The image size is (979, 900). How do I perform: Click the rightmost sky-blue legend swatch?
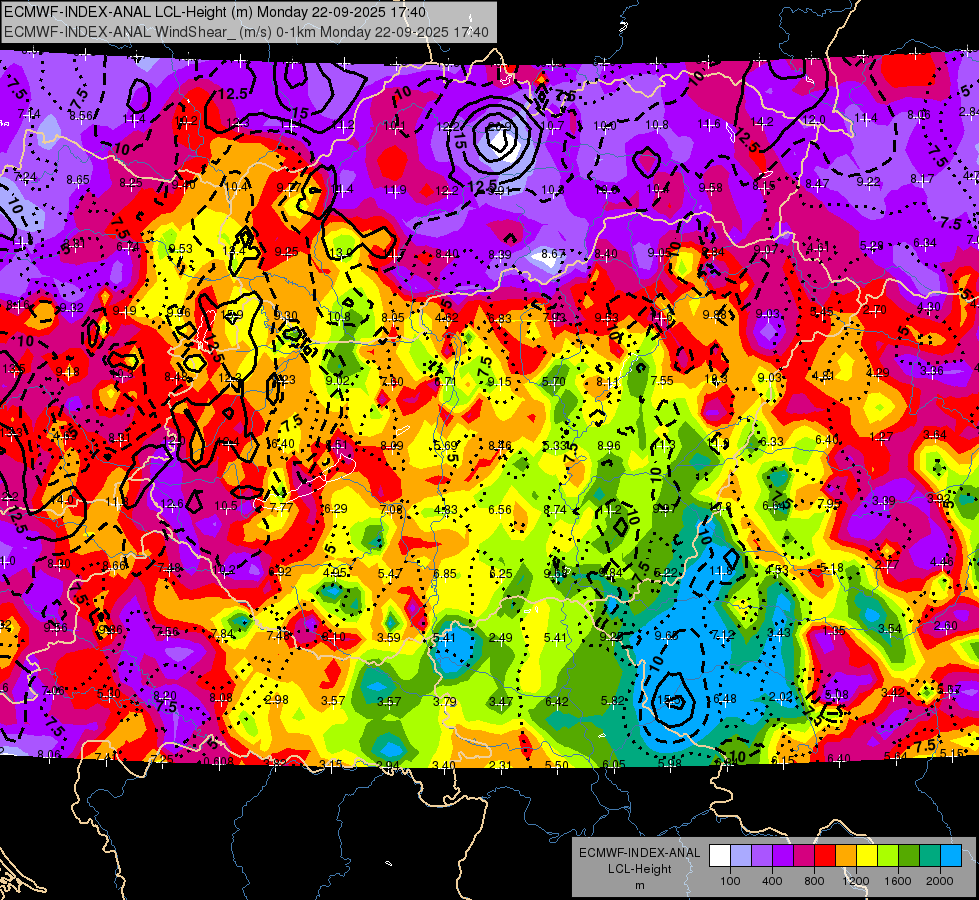point(951,856)
